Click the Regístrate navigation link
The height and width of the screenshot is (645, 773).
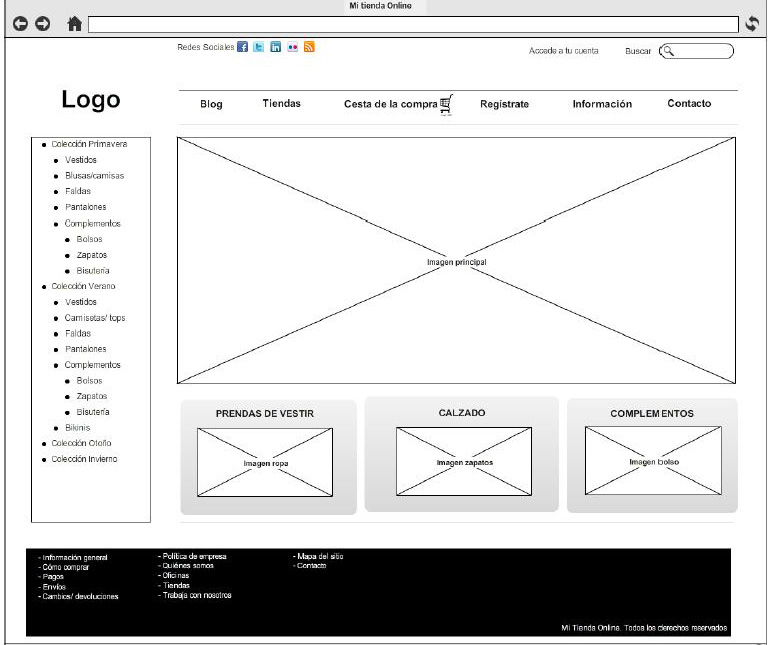coord(504,104)
